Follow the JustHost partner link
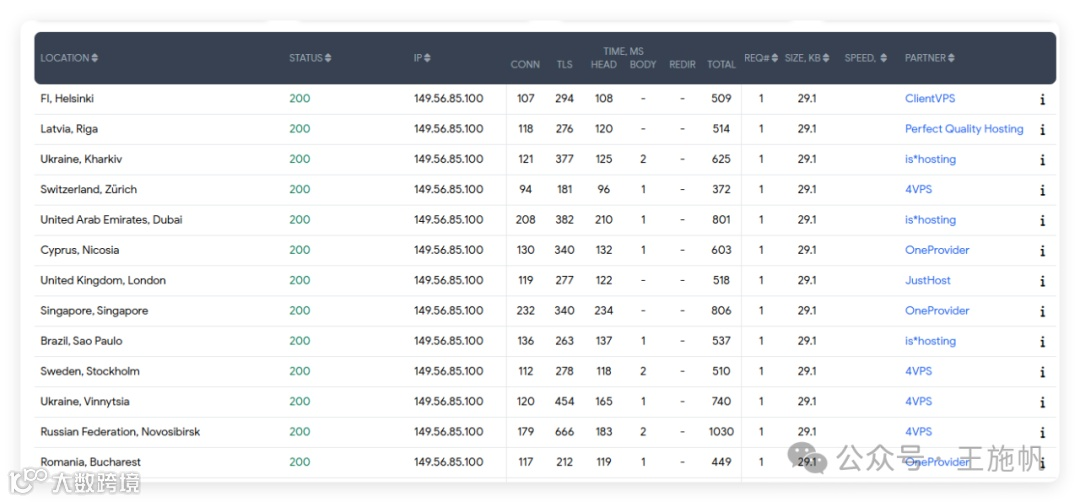The width and height of the screenshot is (1080, 502). click(x=928, y=281)
